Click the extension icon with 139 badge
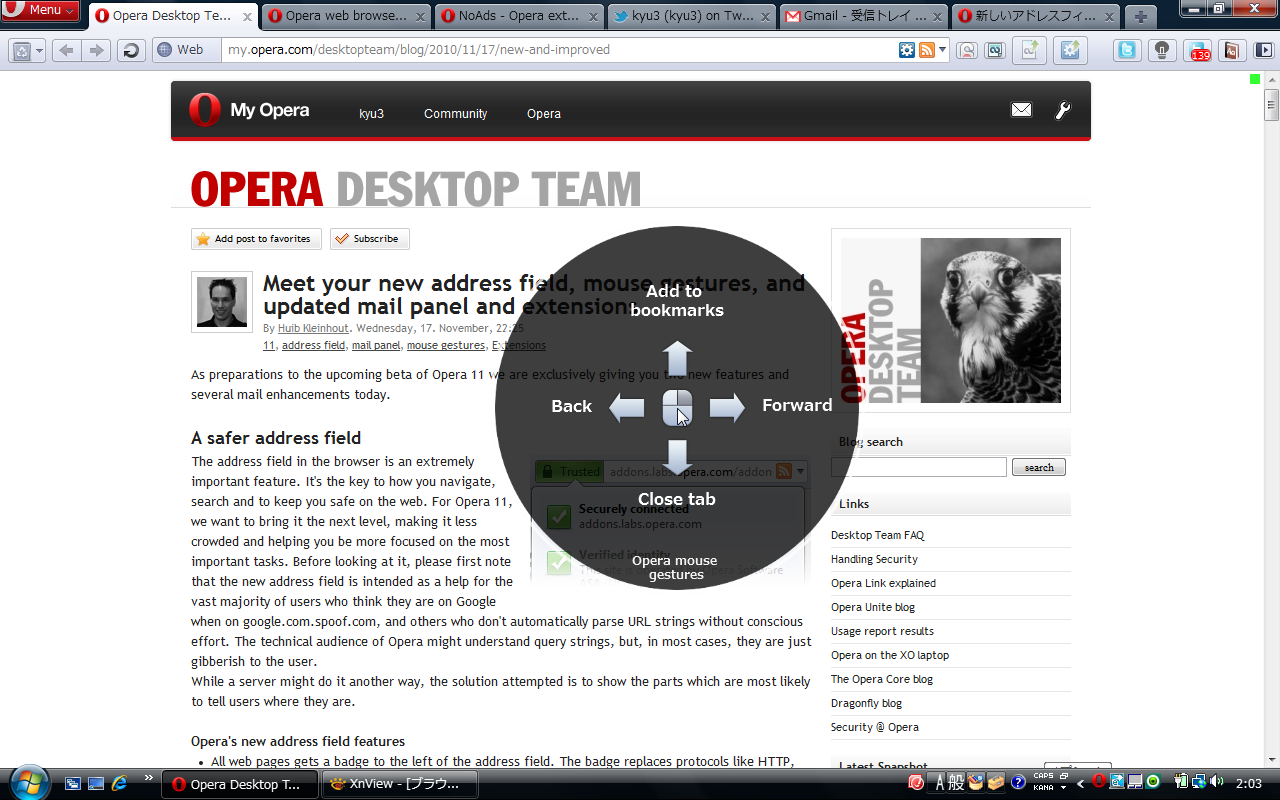Image resolution: width=1280 pixels, height=800 pixels. point(1197,50)
